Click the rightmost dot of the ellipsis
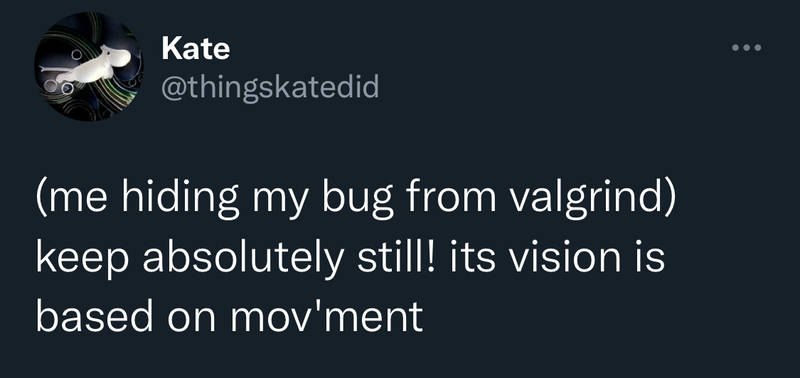This screenshot has width=800, height=378. pos(757,48)
